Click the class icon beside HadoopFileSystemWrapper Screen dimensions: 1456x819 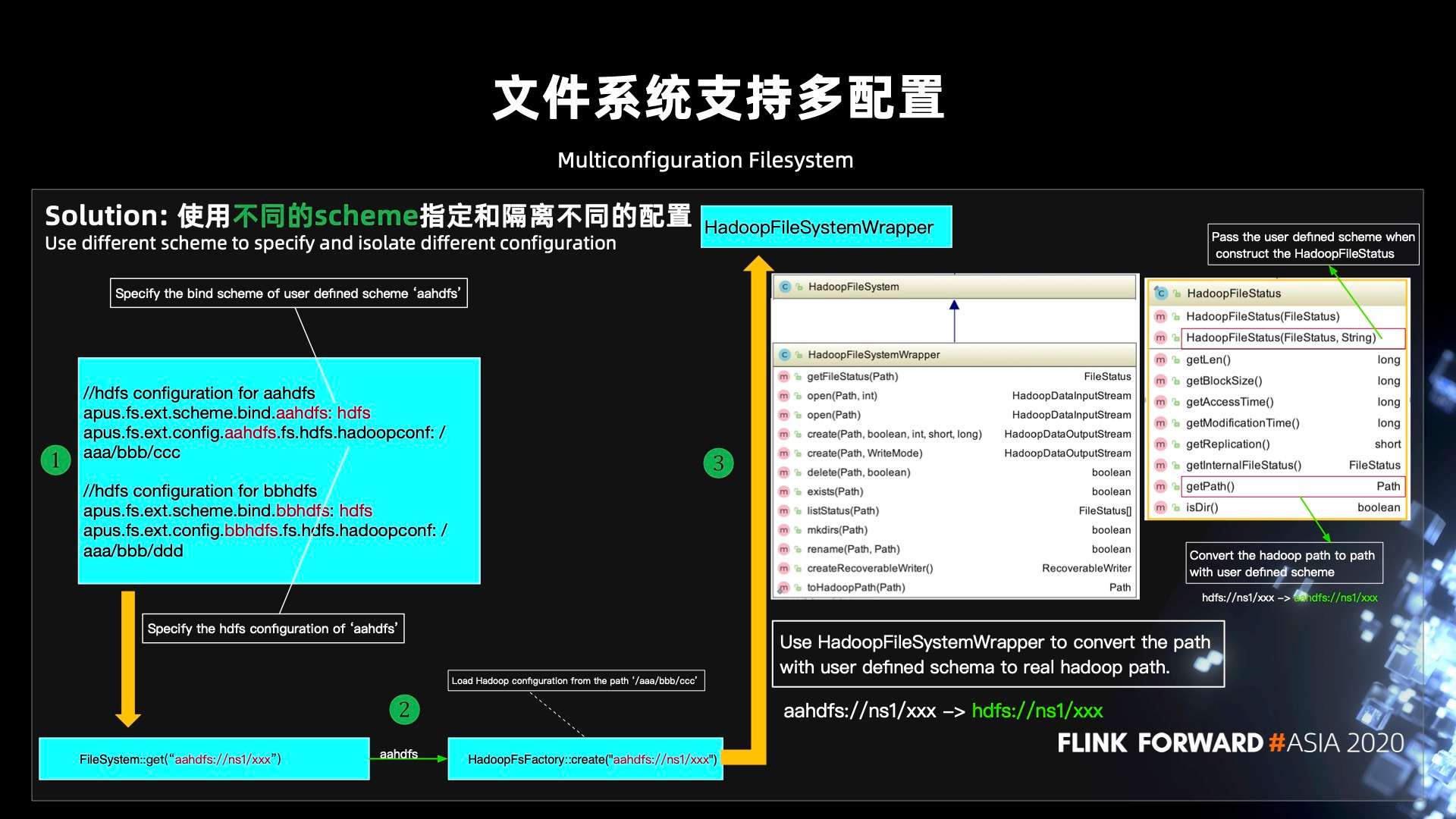783,354
